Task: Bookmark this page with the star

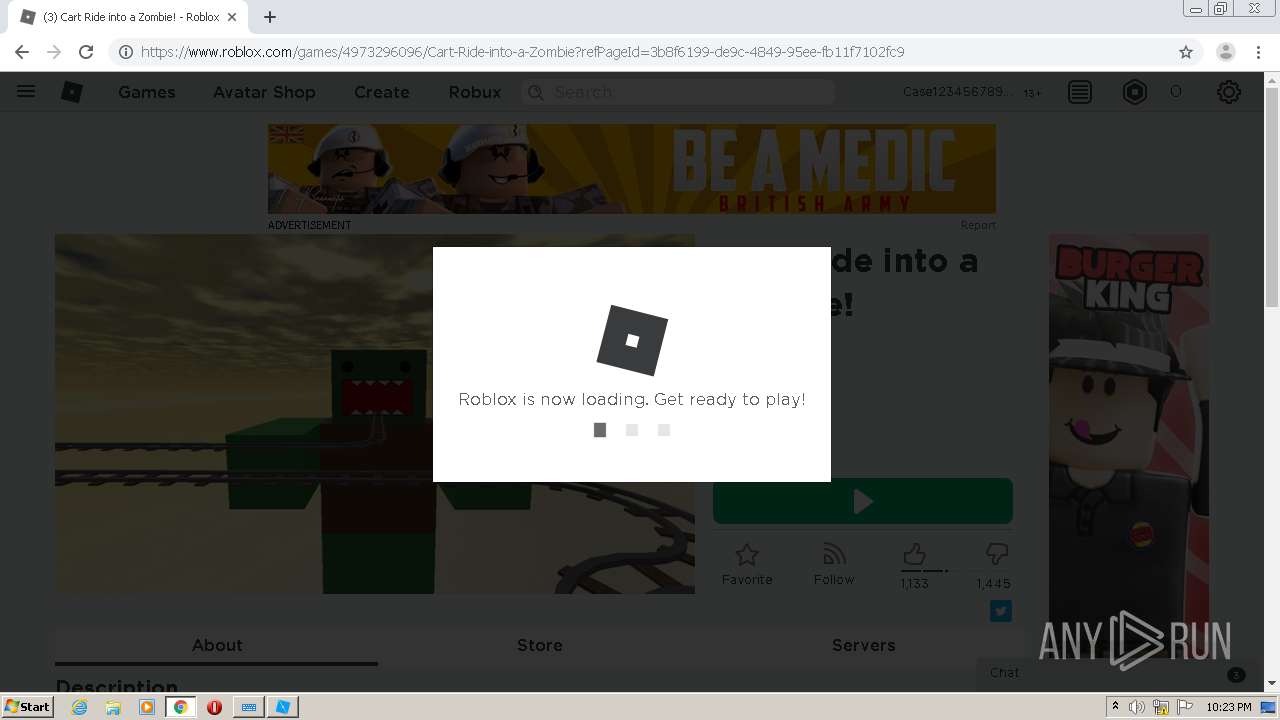Action: pyautogui.click(x=1186, y=52)
